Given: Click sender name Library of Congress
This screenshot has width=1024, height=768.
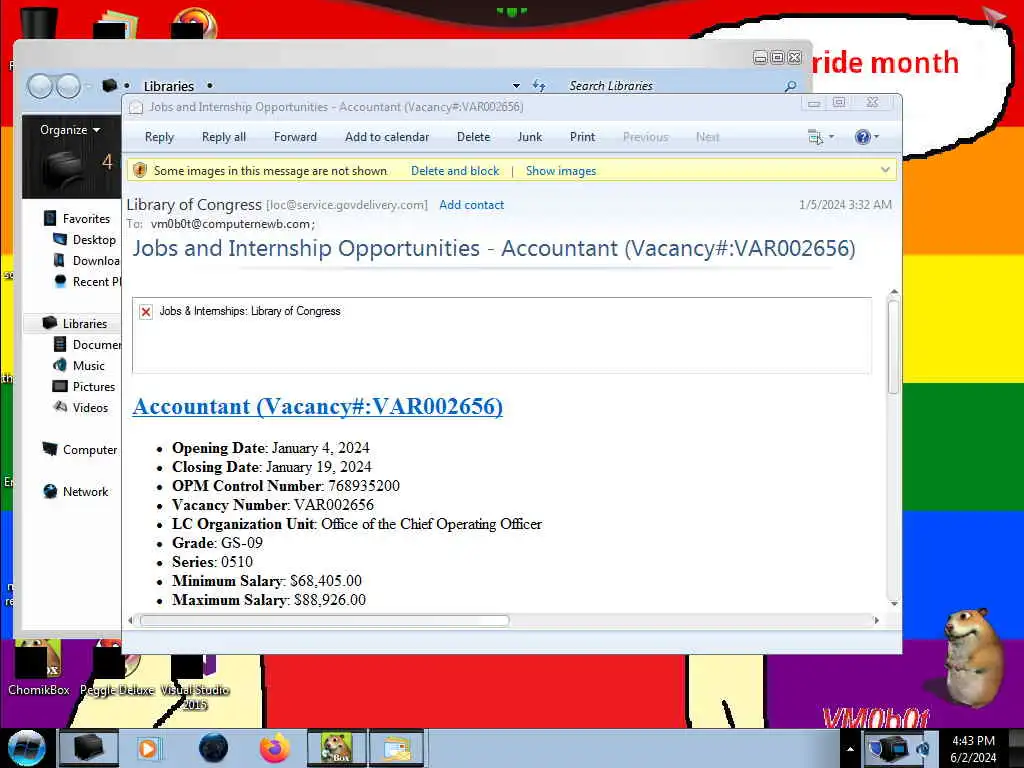Looking at the screenshot, I should [x=194, y=205].
